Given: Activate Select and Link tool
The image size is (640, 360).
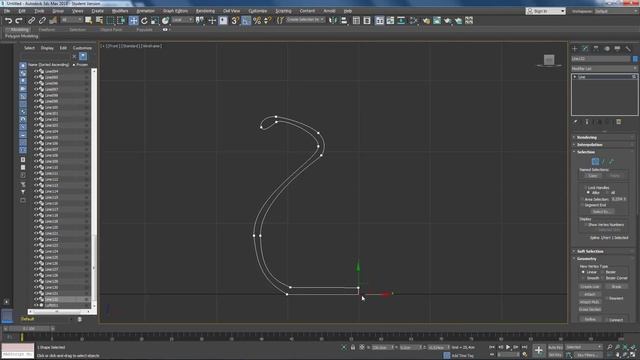Looking at the screenshot, I should pyautogui.click(x=31, y=20).
